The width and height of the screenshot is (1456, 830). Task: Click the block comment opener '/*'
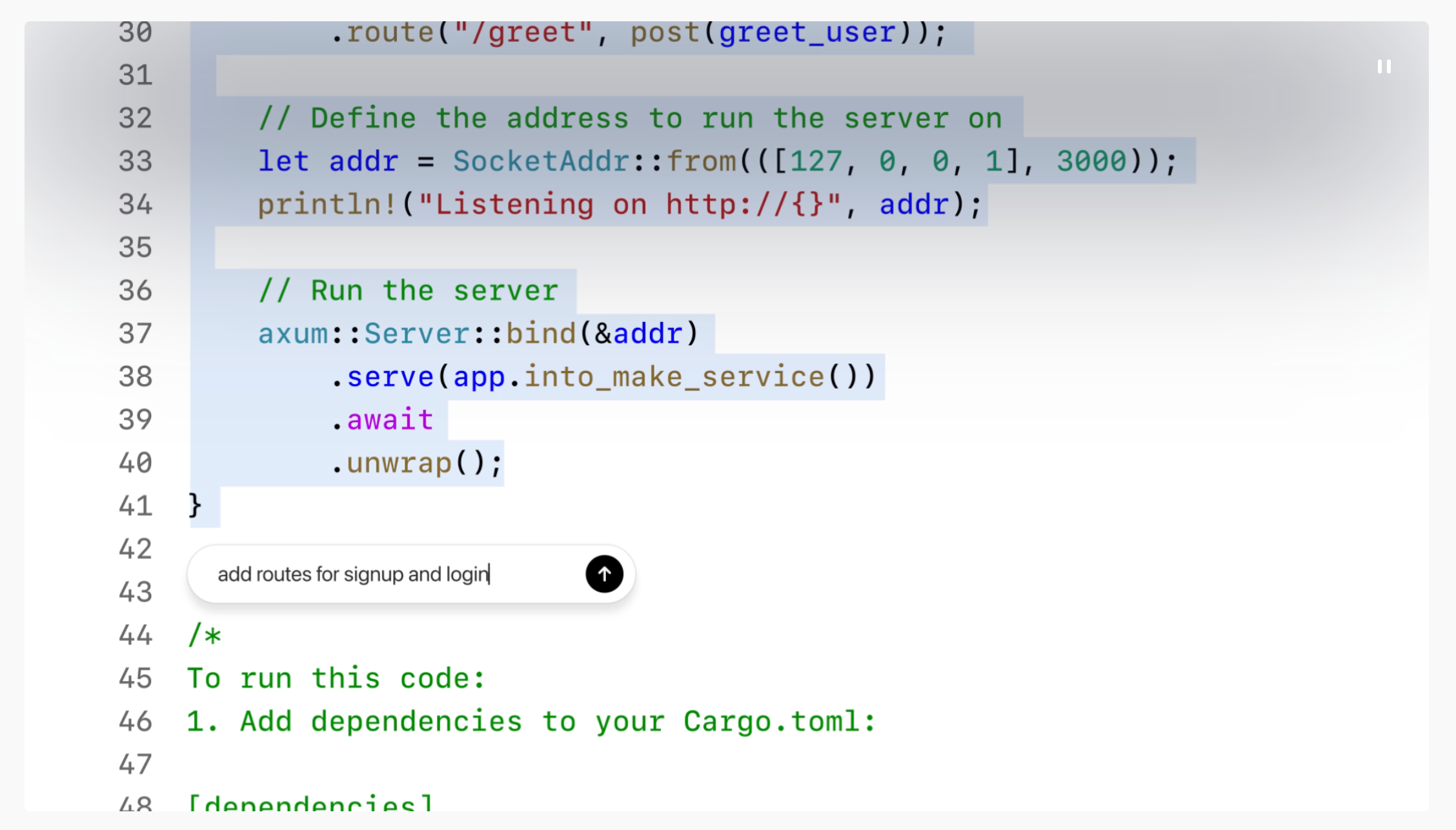pos(205,636)
